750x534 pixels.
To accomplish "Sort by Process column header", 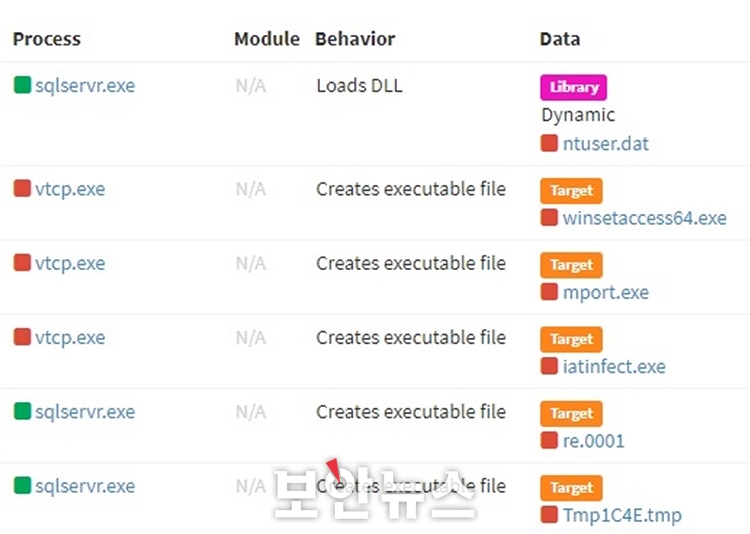I will point(47,39).
